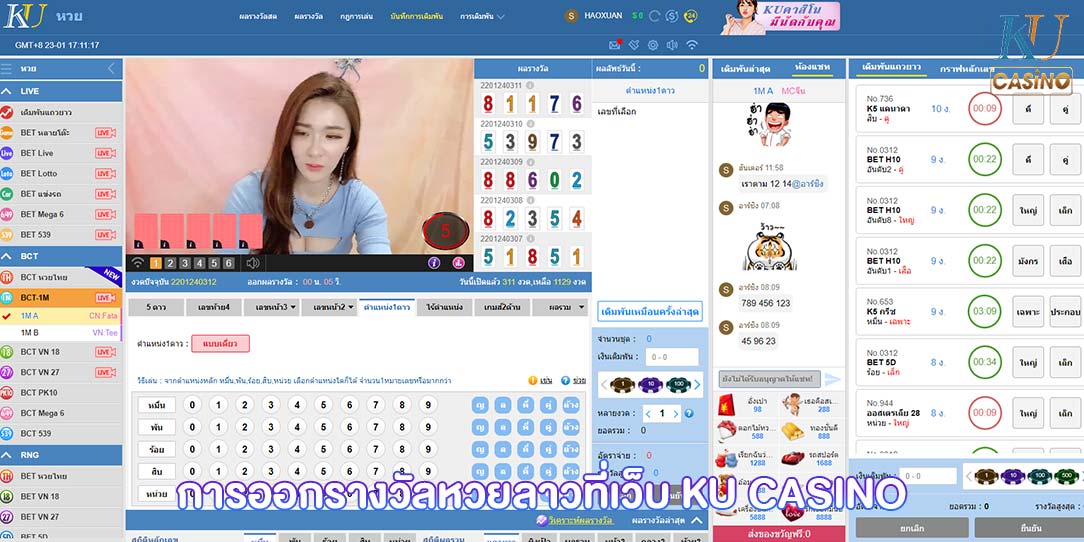Click video info 'i' purple icon
Image resolution: width=1084 pixels, height=542 pixels.
pyautogui.click(x=434, y=263)
